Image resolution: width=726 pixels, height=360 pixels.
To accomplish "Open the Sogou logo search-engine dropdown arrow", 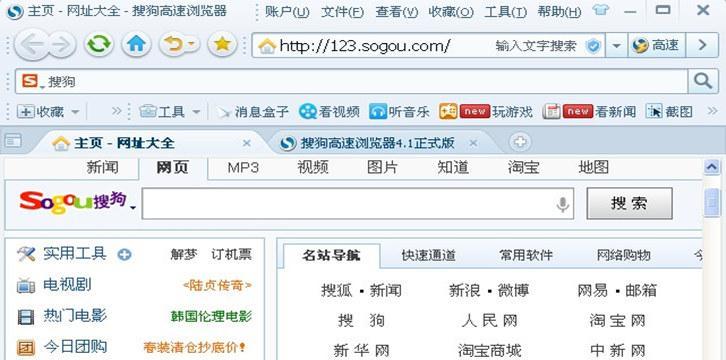I will click(x=133, y=207).
